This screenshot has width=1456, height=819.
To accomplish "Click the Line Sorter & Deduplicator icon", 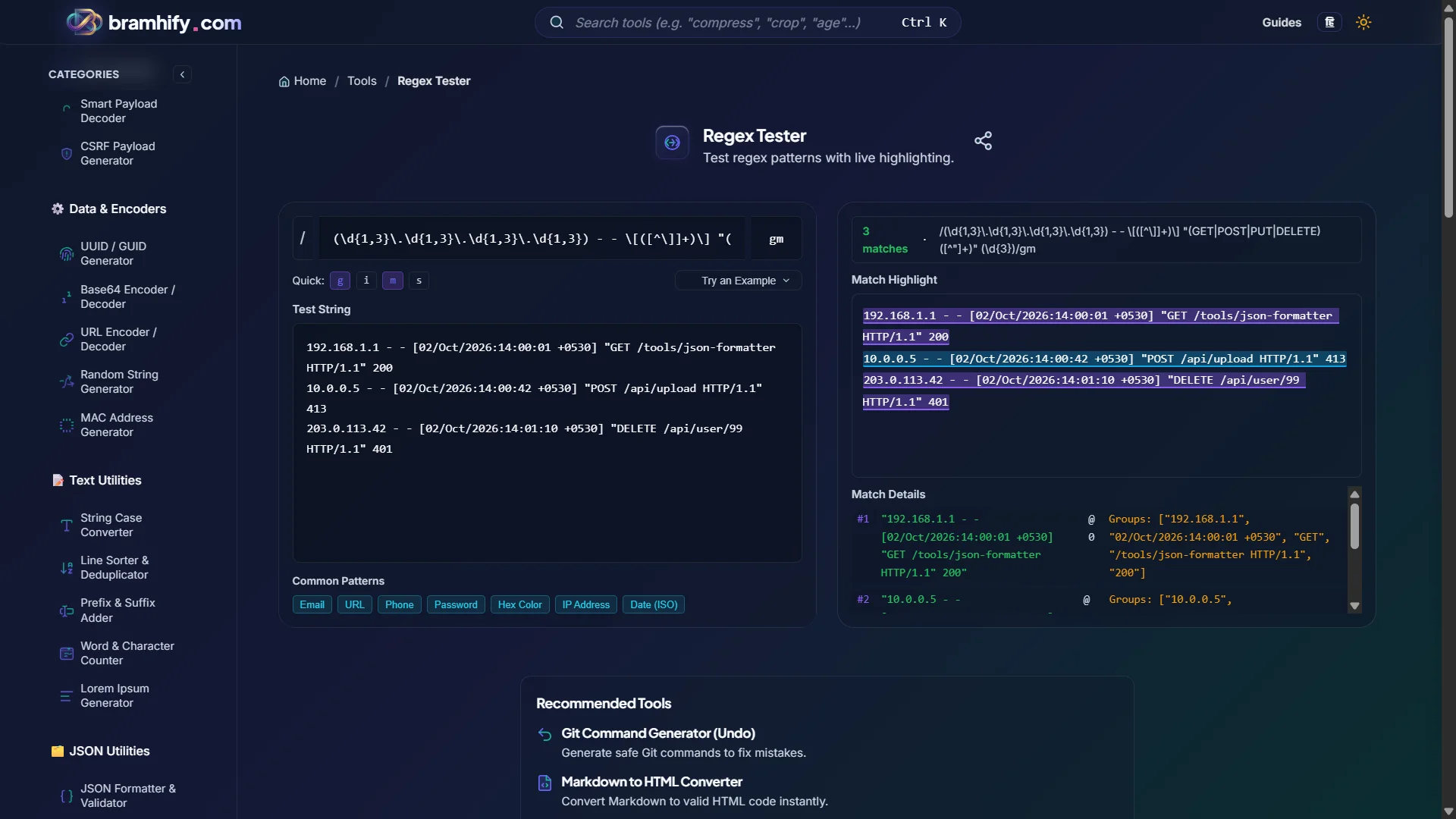I will pyautogui.click(x=67, y=568).
